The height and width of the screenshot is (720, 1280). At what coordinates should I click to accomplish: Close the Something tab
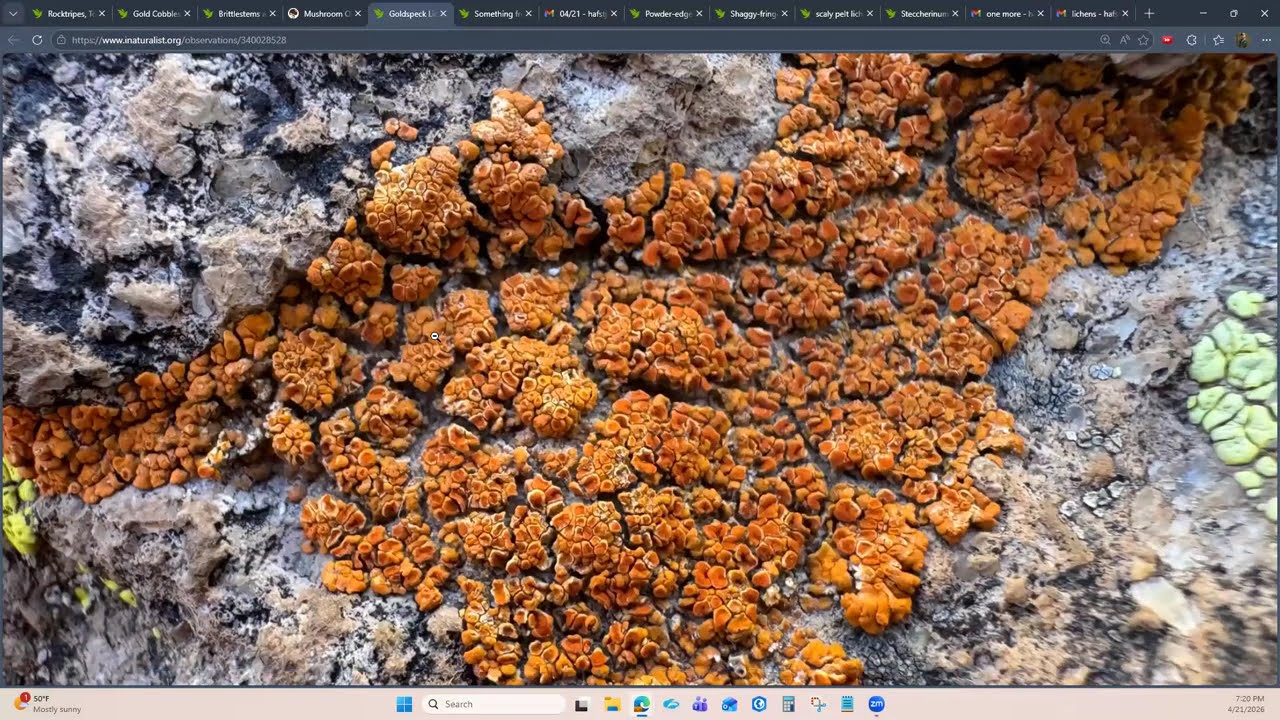point(528,14)
